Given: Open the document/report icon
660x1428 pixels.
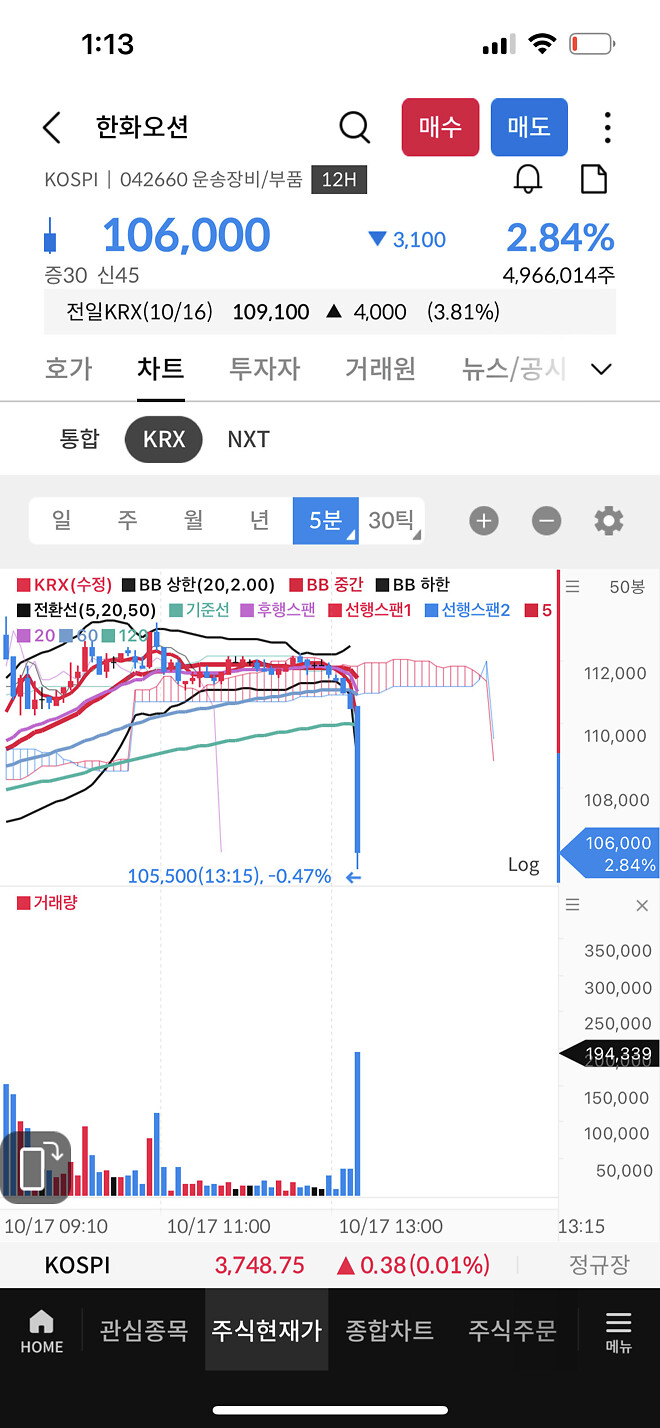Looking at the screenshot, I should point(593,179).
